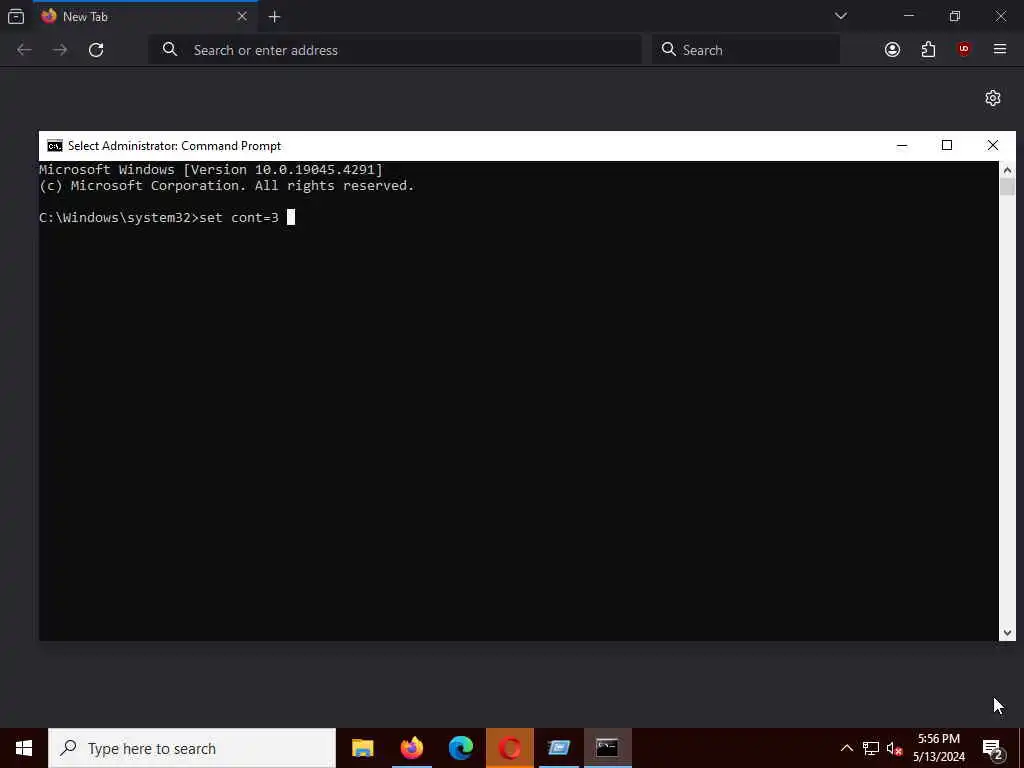Image resolution: width=1024 pixels, height=768 pixels.
Task: Click the Search box in Firefox toolbar
Action: pos(746,50)
